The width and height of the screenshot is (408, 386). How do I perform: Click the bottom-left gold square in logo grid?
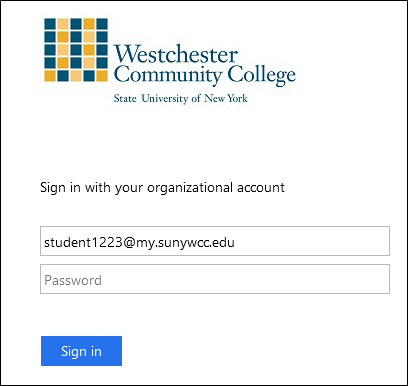point(50,76)
